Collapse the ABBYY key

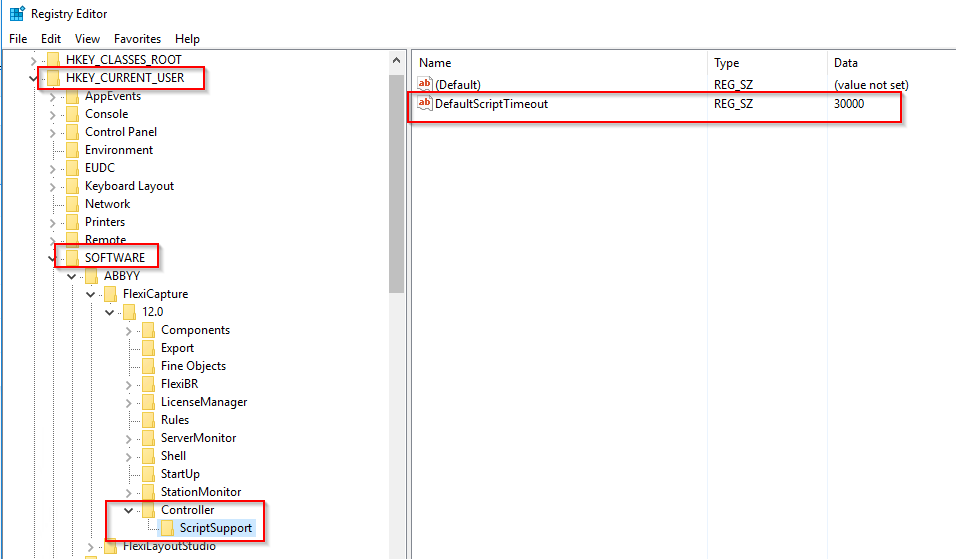point(71,276)
